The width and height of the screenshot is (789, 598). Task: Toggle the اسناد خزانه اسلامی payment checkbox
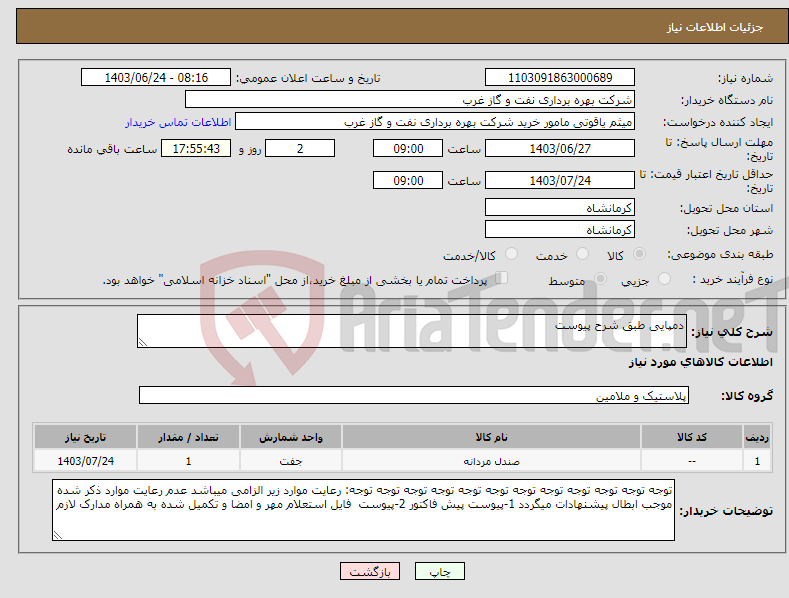[502, 278]
